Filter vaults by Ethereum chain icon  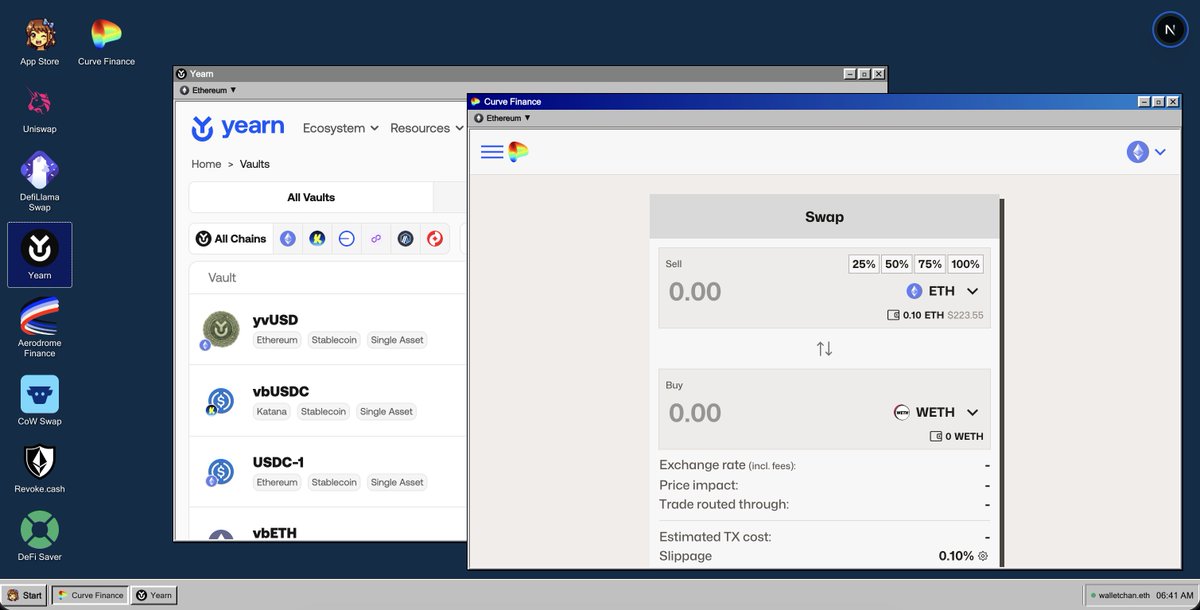[288, 239]
